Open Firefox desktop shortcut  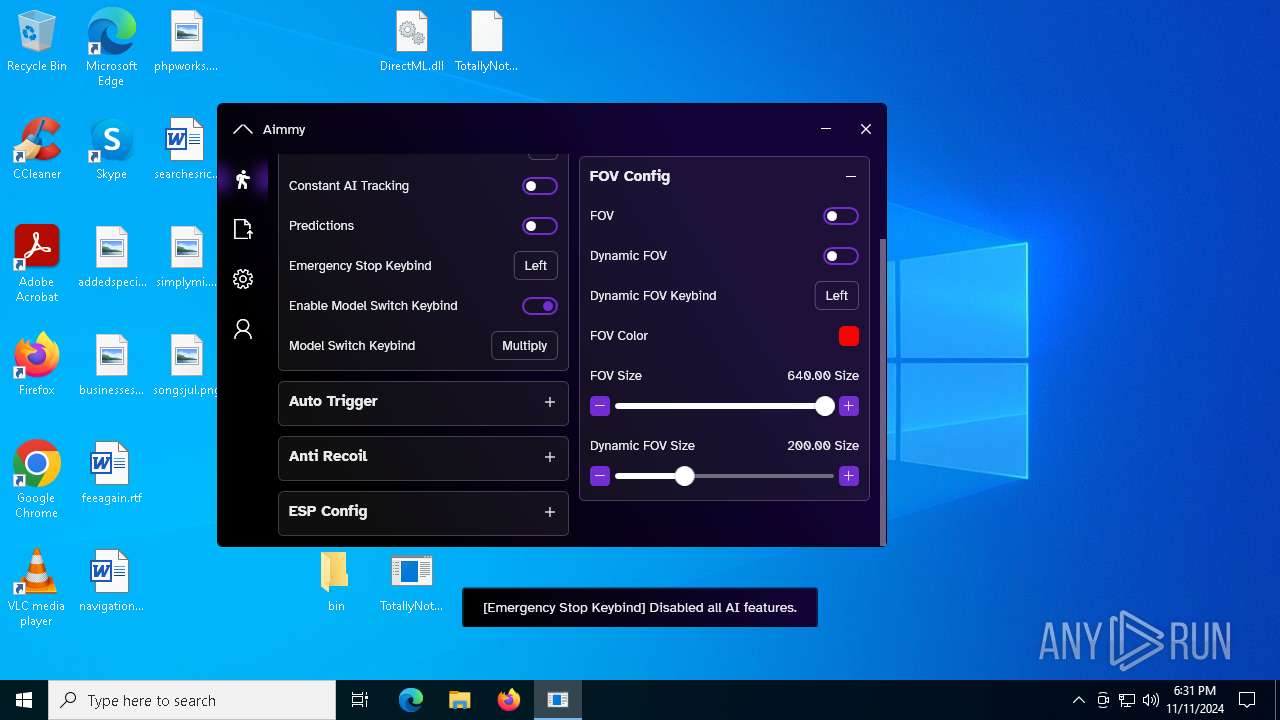point(37,365)
